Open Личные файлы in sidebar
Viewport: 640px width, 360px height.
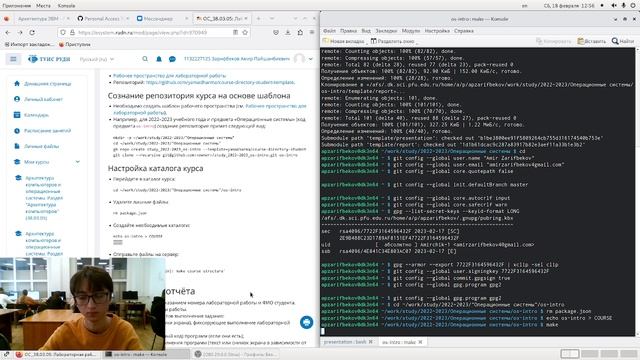41,146
